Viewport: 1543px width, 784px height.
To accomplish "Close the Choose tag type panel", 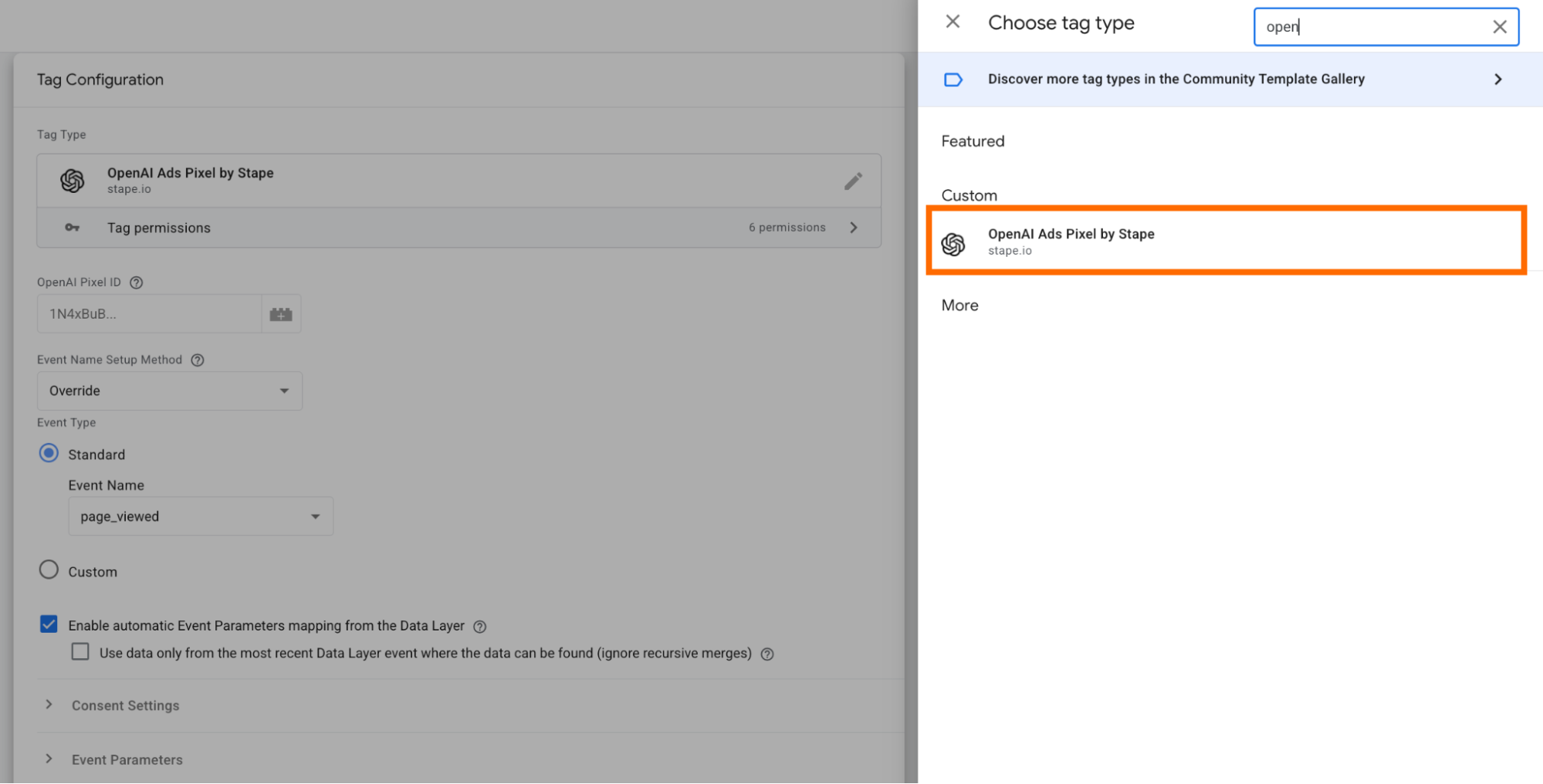I will [953, 22].
